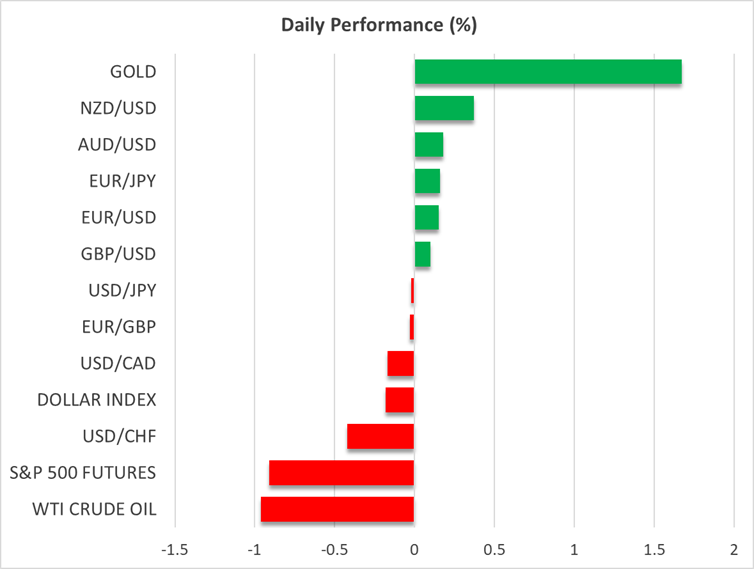Viewport: 754px width, 569px height.
Task: Select the USD/JPY axis label
Action: (123, 290)
